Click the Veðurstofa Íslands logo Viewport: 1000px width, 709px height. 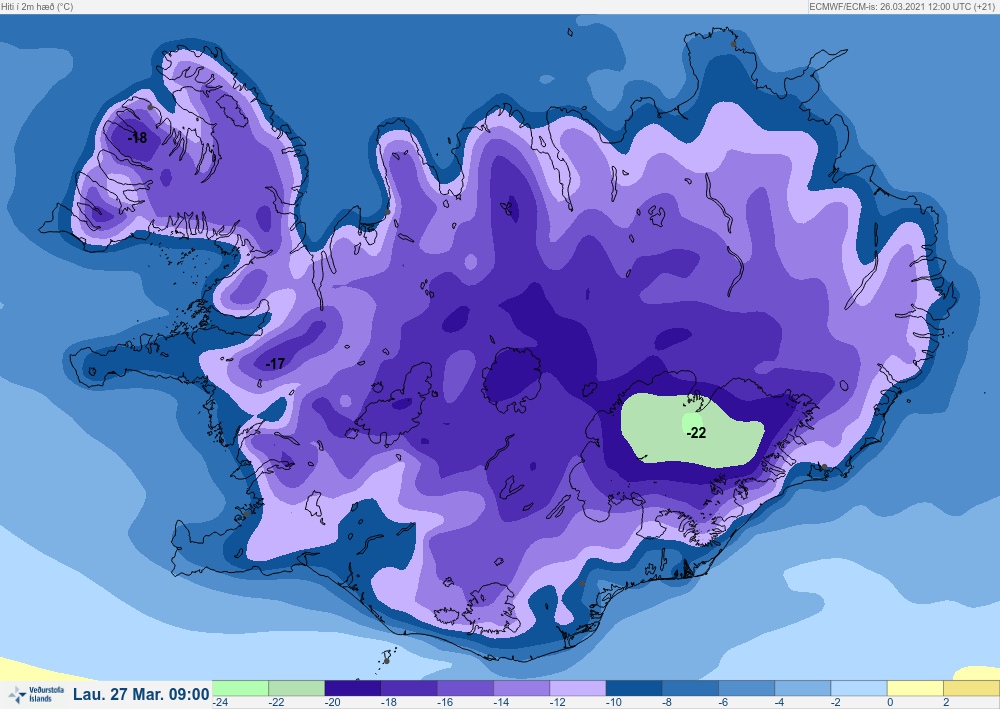[37, 694]
